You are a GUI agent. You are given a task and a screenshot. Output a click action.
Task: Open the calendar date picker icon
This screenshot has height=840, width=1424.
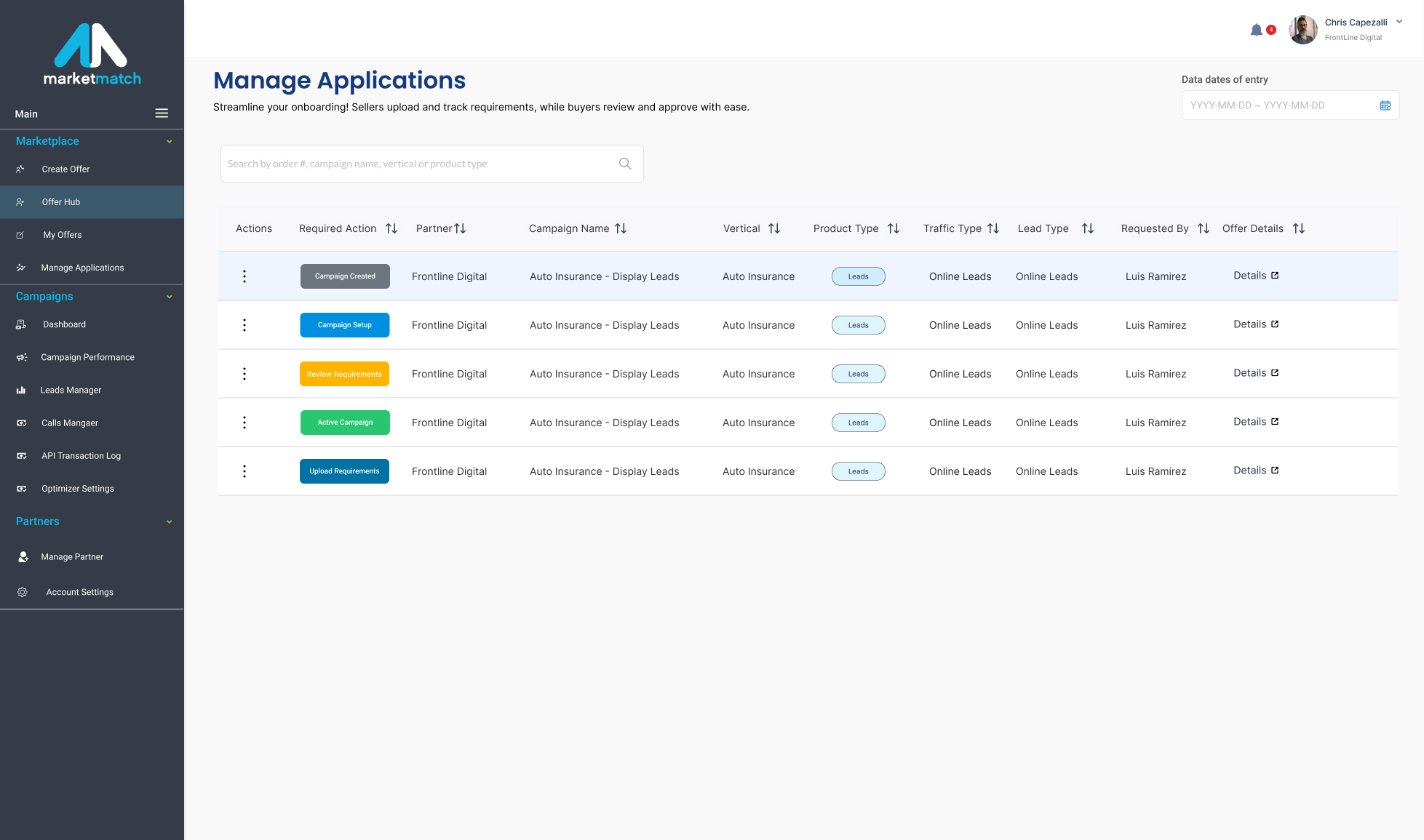1385,105
